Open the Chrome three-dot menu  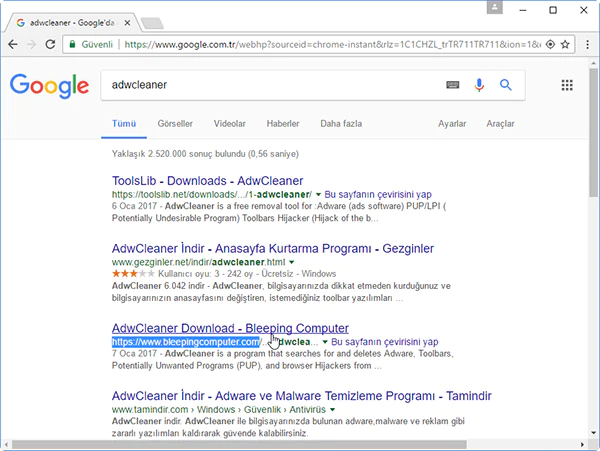click(x=587, y=44)
